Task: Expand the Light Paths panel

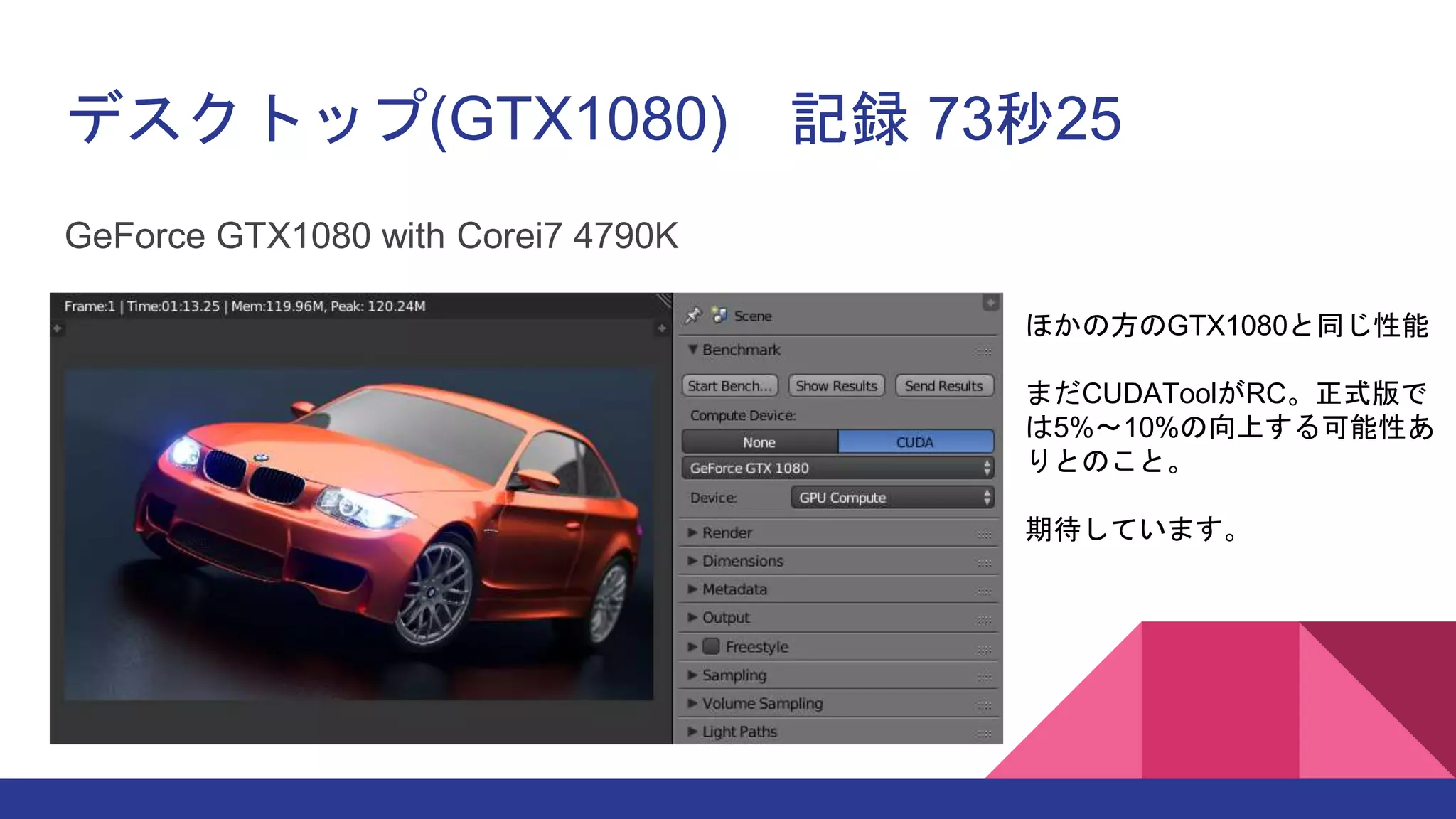Action: (x=692, y=732)
